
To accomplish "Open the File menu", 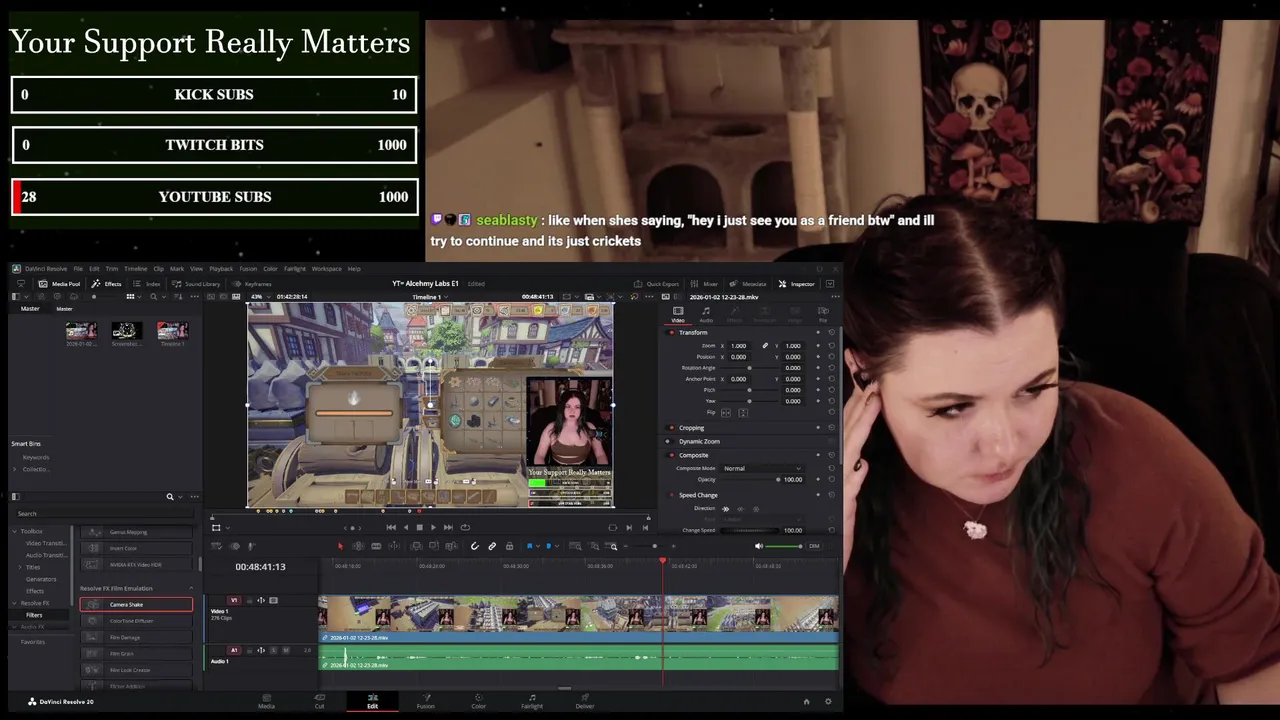I will tap(78, 269).
